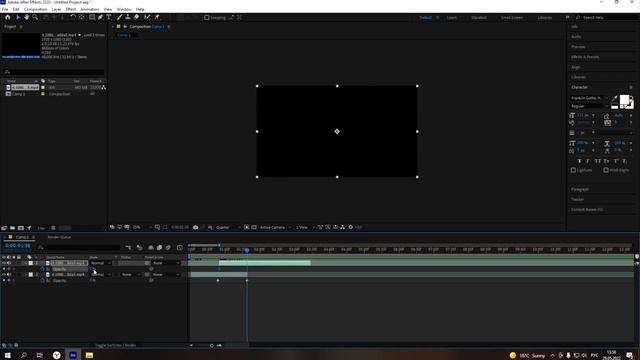
Task: Toggle Opacity stopwatch on first layer
Action: click(x=42, y=269)
